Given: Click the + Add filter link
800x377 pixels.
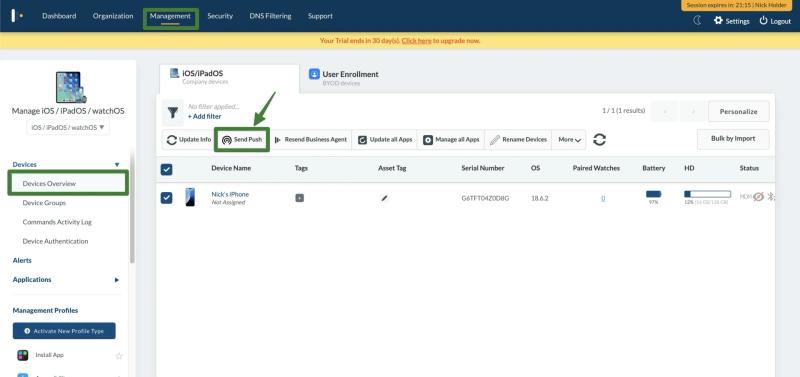Looking at the screenshot, I should coord(205,116).
